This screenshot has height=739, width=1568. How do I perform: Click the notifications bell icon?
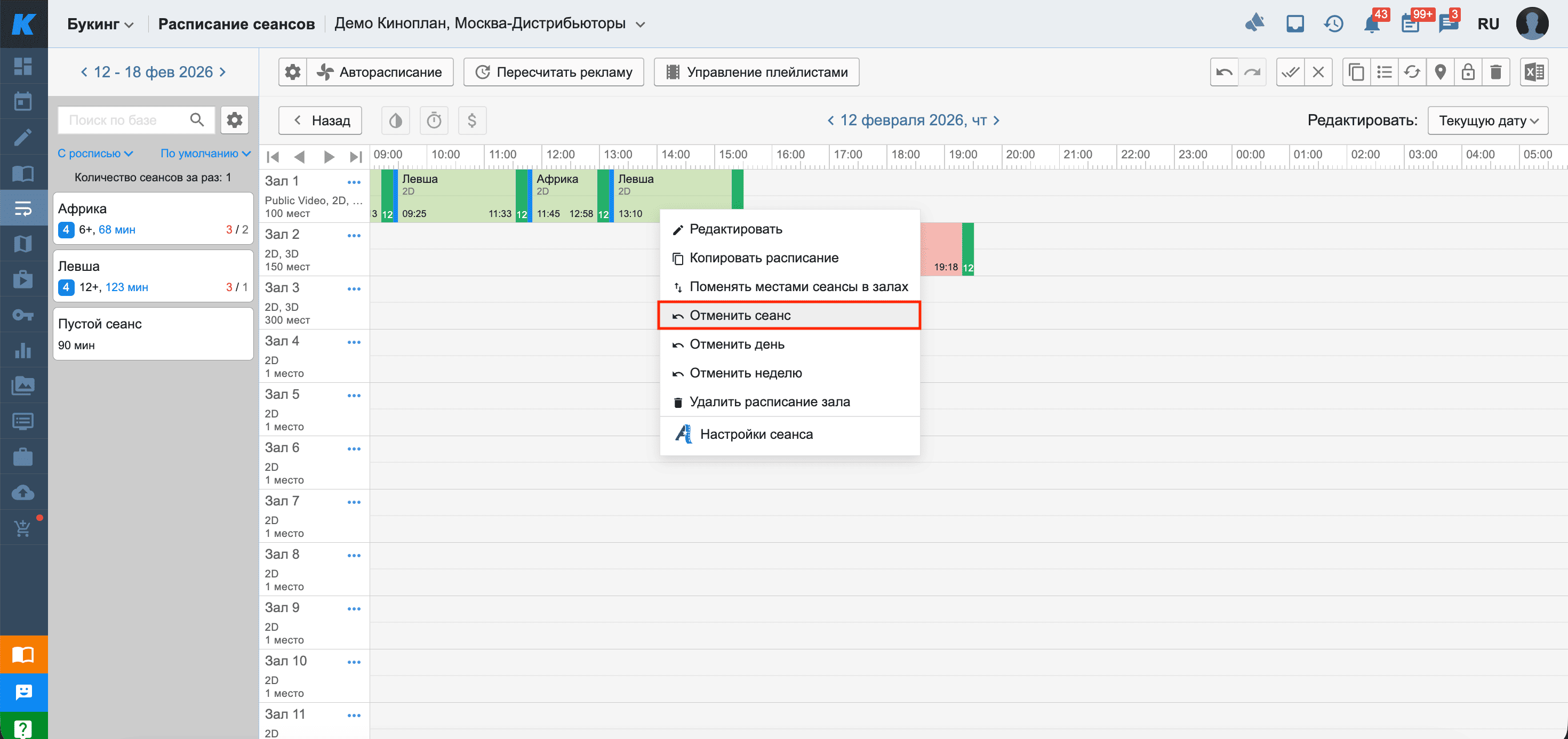pyautogui.click(x=1372, y=25)
